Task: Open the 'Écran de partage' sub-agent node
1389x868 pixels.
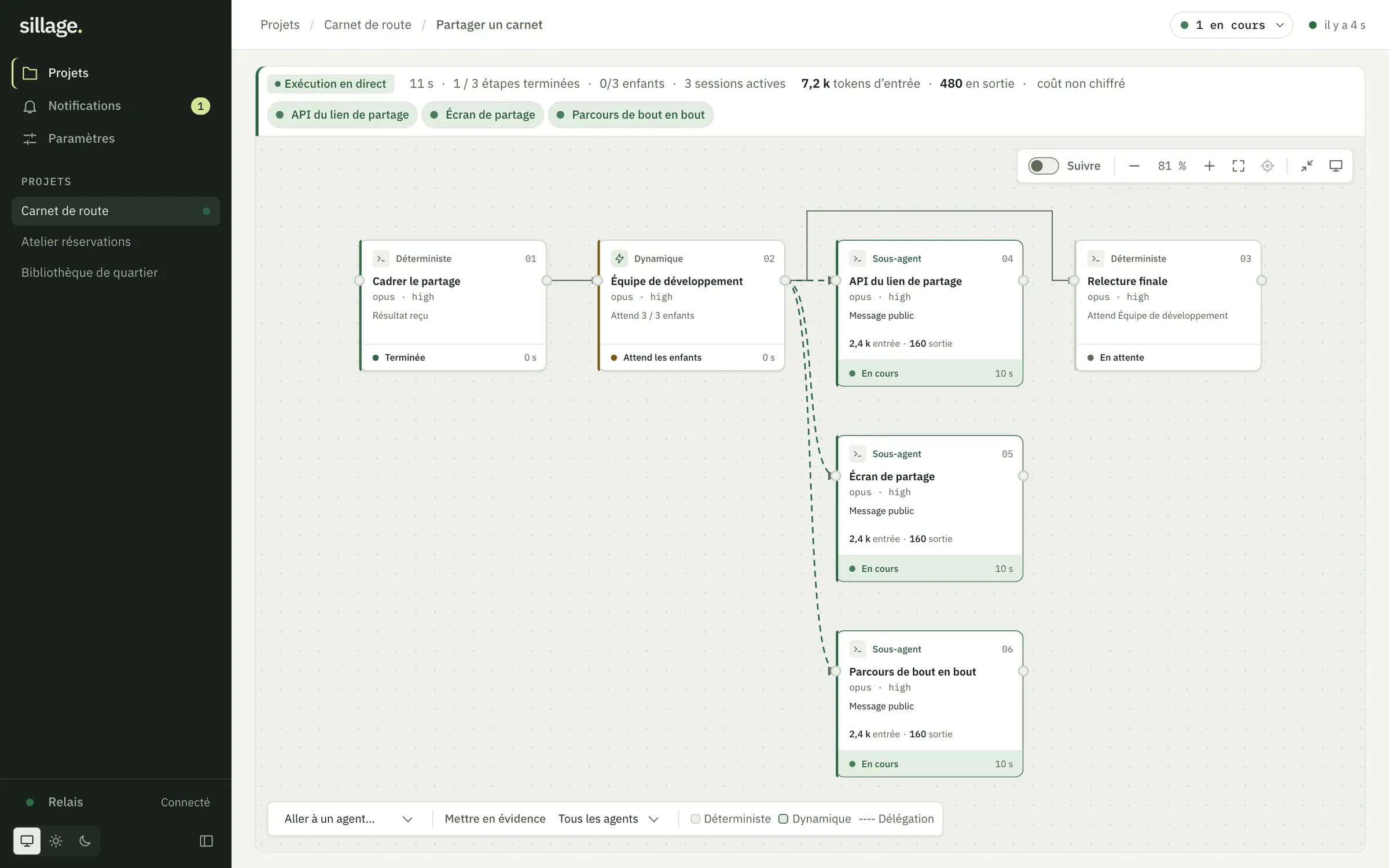Action: (x=930, y=509)
